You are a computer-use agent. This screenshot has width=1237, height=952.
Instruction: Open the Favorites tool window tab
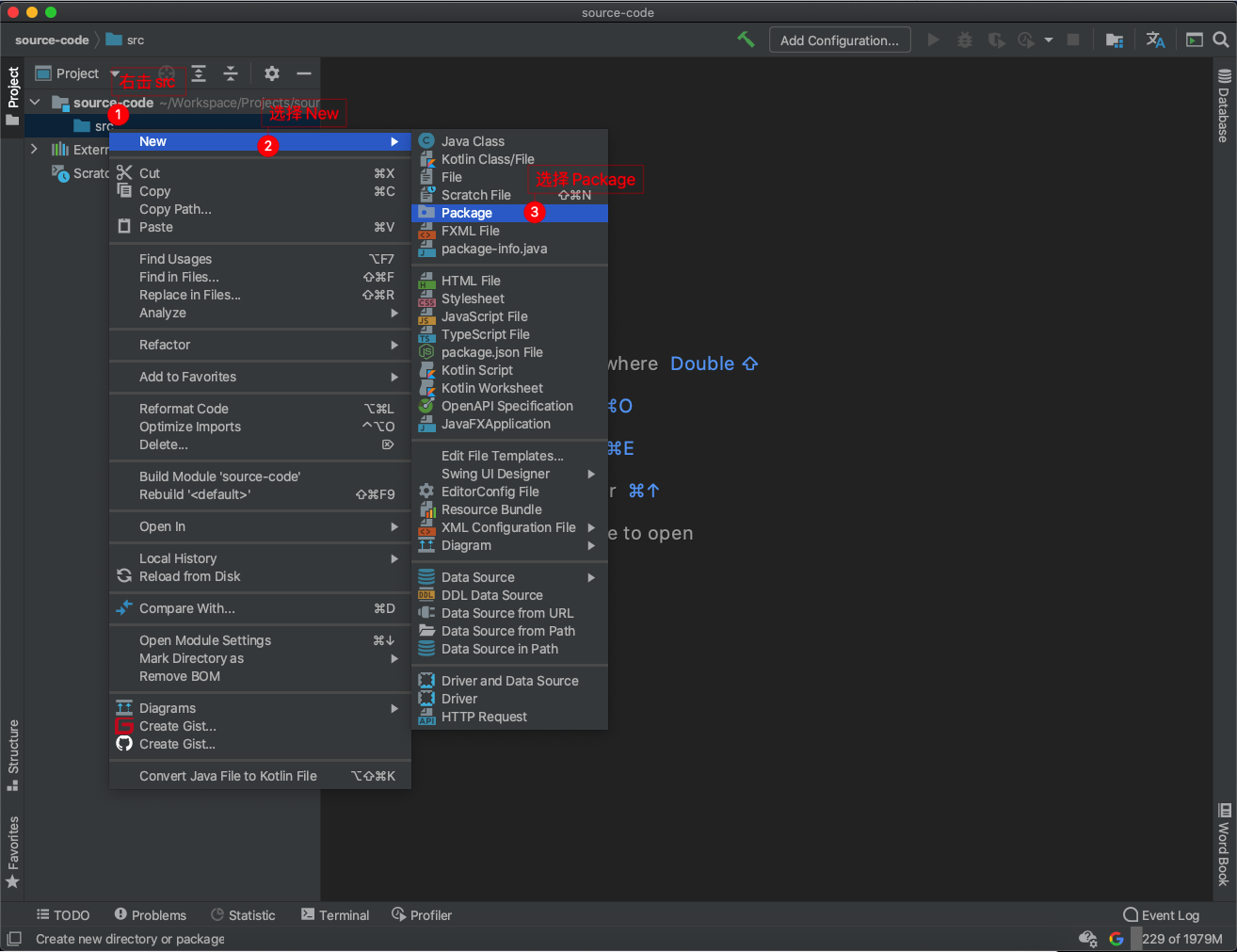[12, 852]
